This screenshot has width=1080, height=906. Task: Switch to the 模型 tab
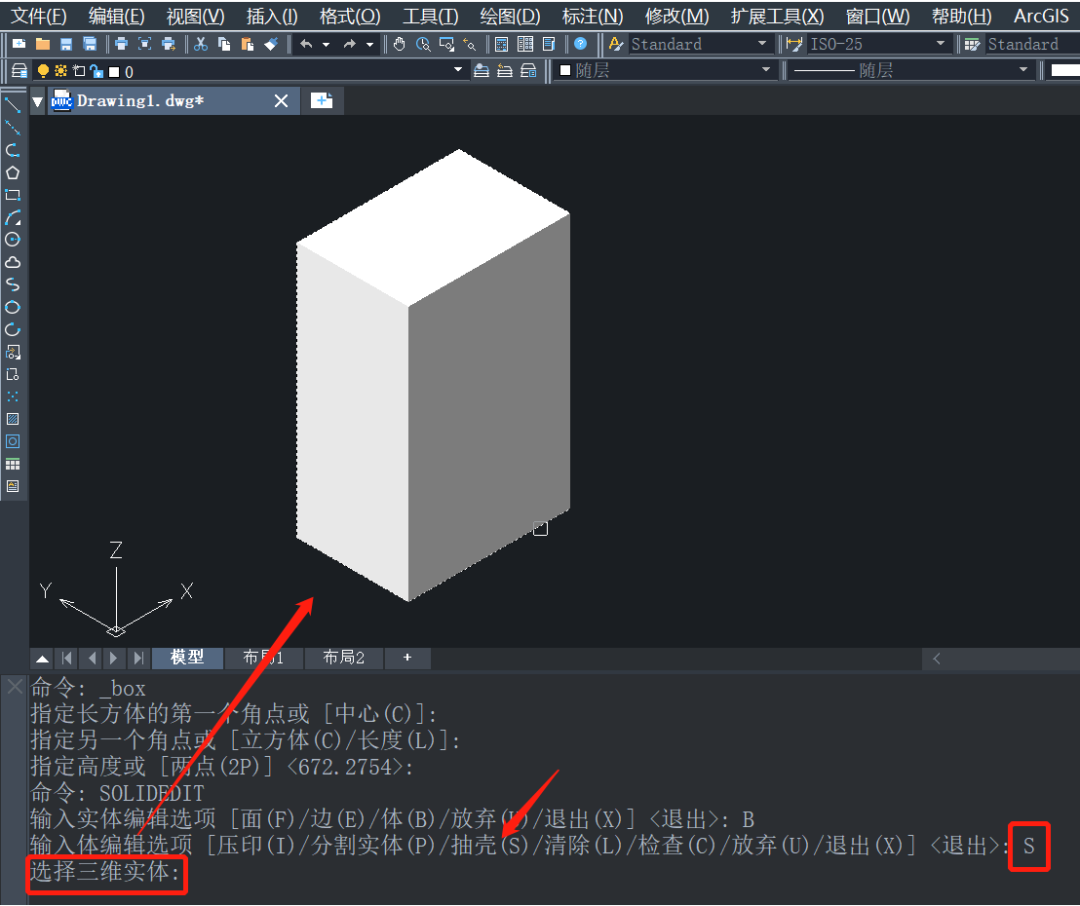187,658
